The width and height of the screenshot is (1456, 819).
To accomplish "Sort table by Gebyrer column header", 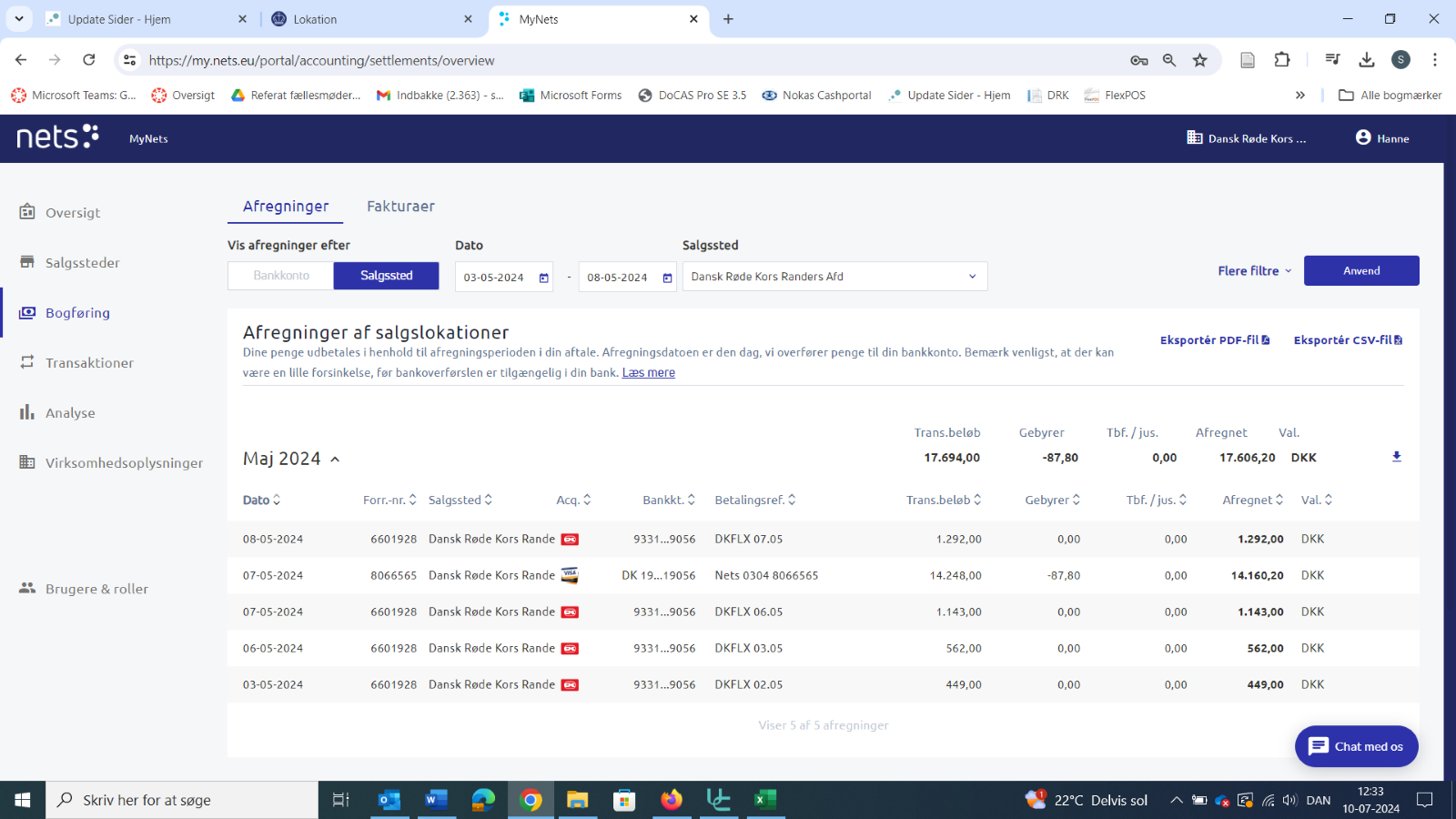I will pyautogui.click(x=1053, y=500).
